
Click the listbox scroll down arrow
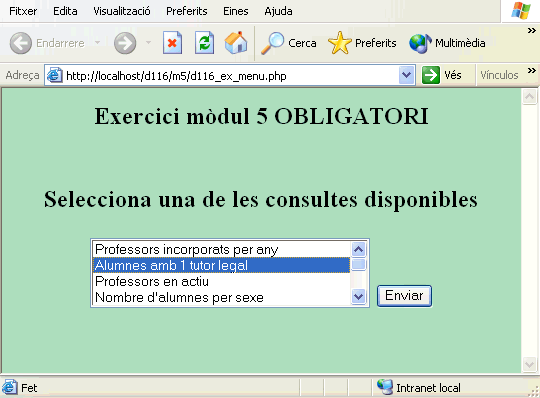[x=359, y=297]
